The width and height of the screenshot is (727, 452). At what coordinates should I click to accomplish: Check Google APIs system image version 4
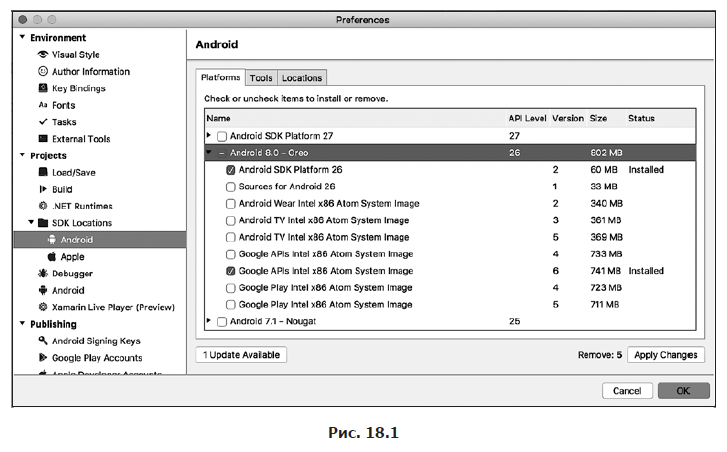pos(230,254)
